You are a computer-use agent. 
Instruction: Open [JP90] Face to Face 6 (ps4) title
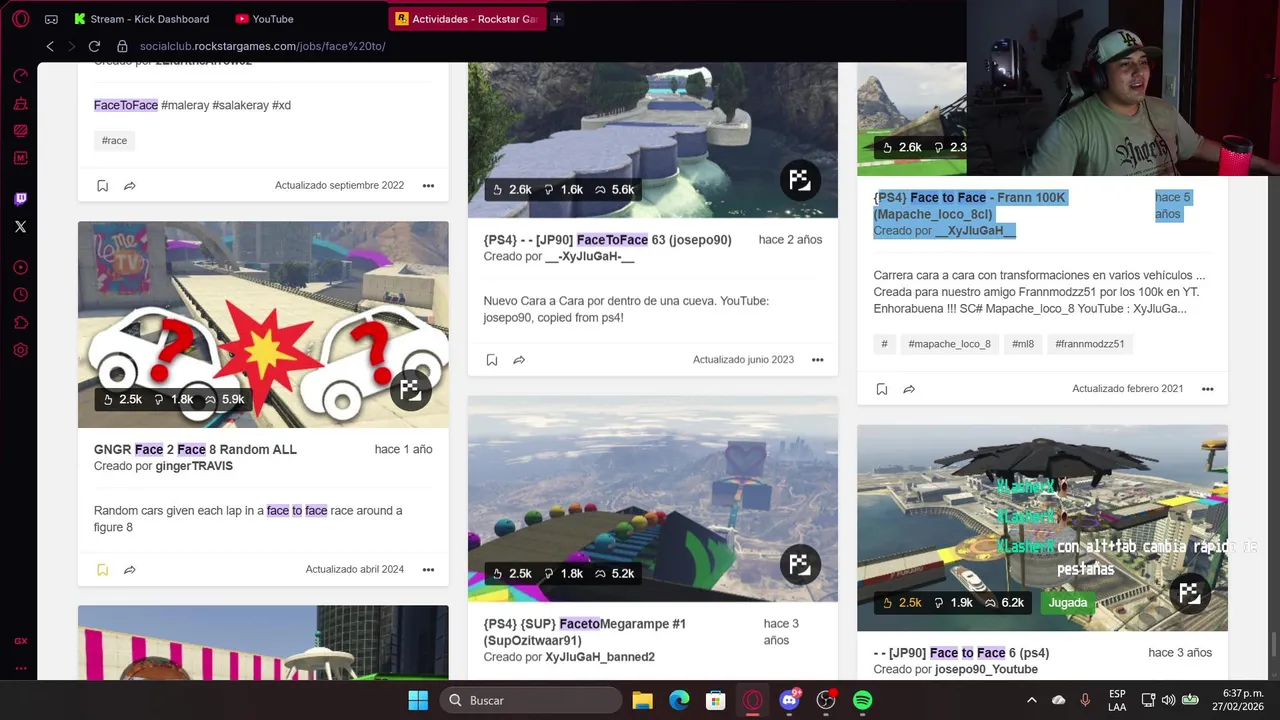[961, 653]
